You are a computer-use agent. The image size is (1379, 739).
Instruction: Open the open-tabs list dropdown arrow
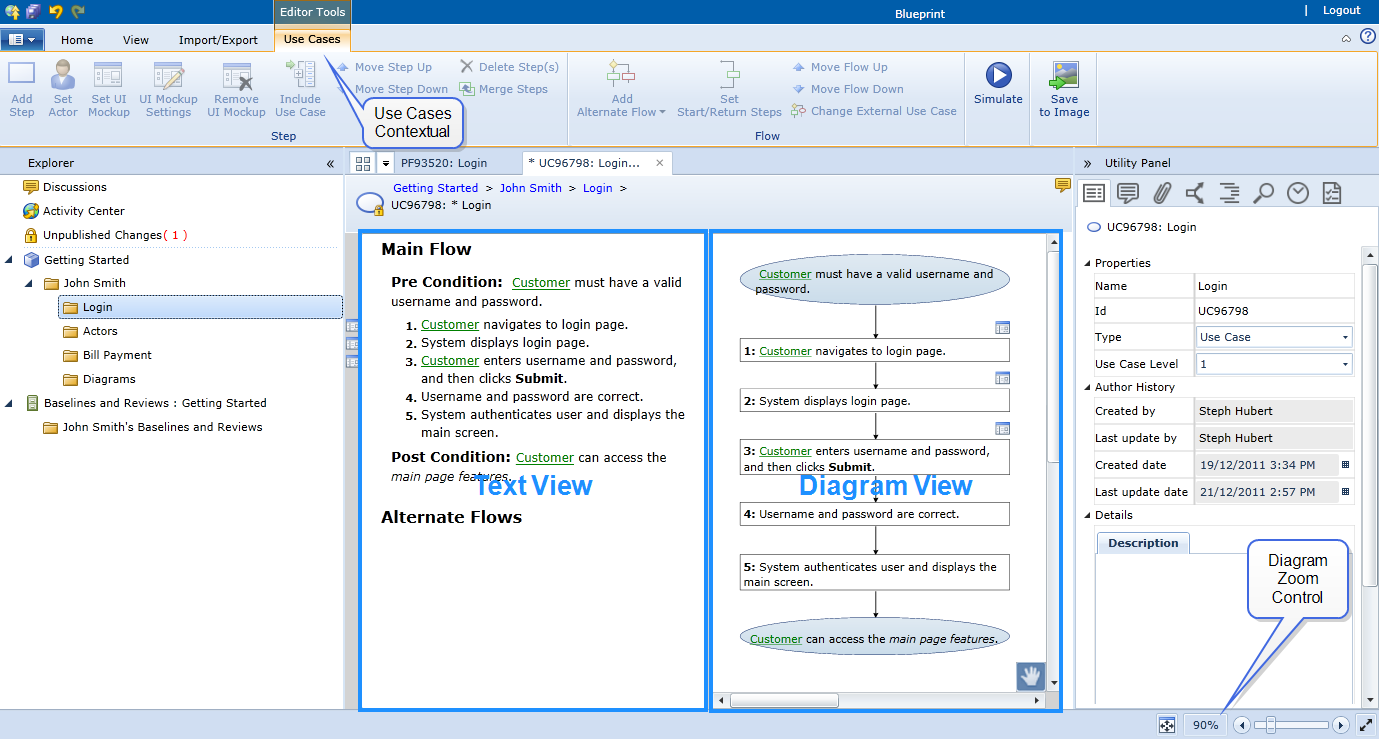(x=385, y=163)
